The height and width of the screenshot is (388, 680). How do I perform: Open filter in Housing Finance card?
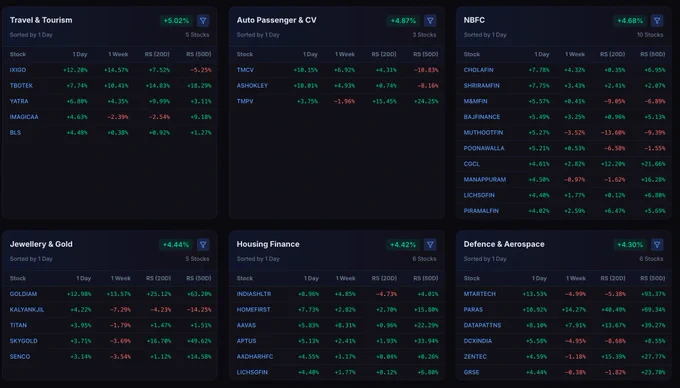(430, 245)
